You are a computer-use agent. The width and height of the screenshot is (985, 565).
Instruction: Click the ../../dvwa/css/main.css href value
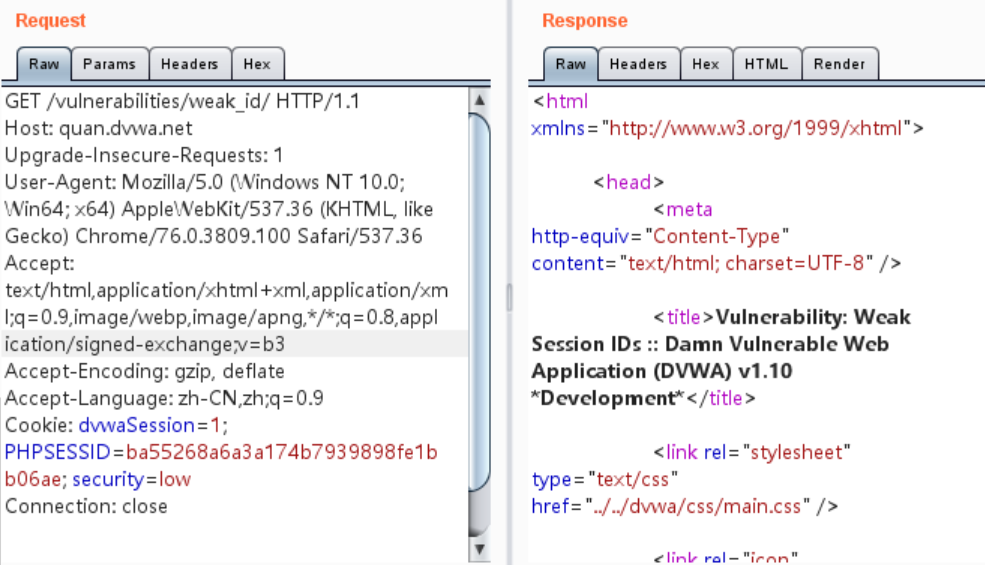click(x=697, y=507)
